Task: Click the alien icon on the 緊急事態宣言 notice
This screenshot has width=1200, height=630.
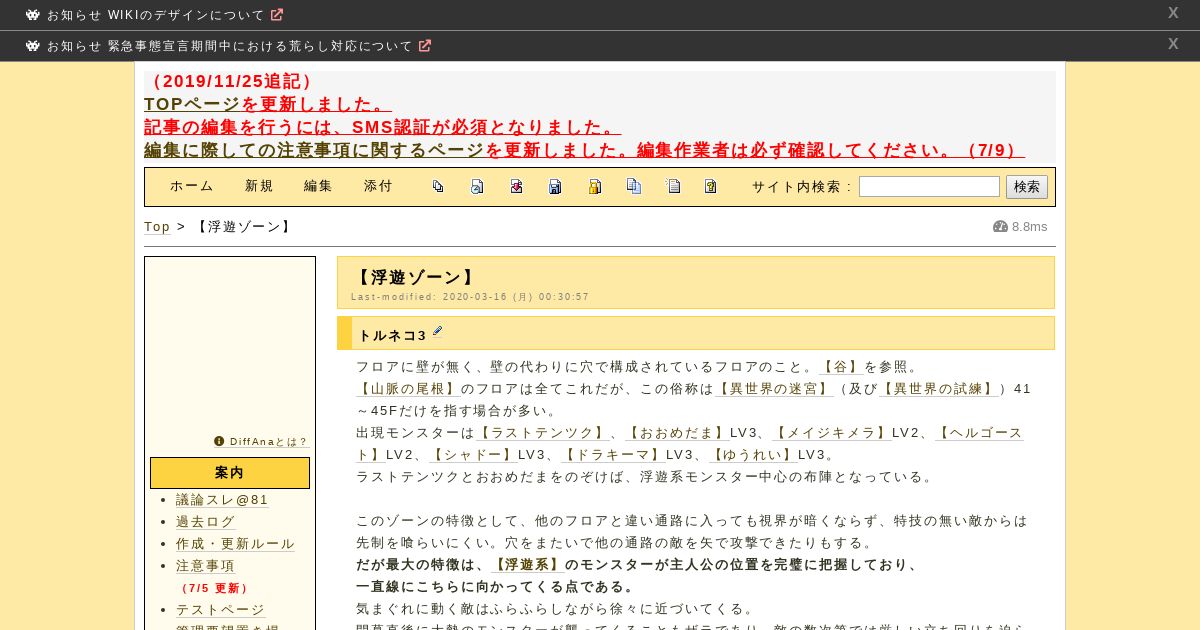Action: pyautogui.click(x=33, y=46)
